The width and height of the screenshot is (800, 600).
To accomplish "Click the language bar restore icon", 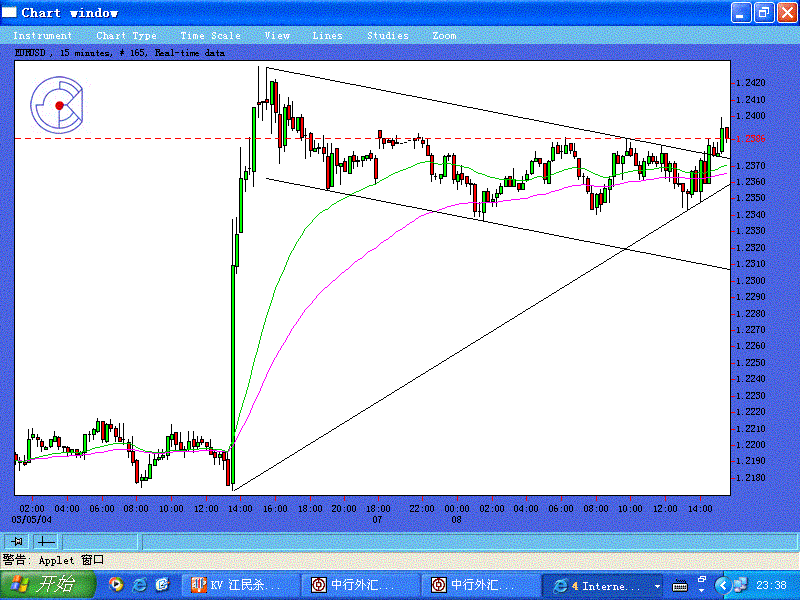I will pos(702,580).
